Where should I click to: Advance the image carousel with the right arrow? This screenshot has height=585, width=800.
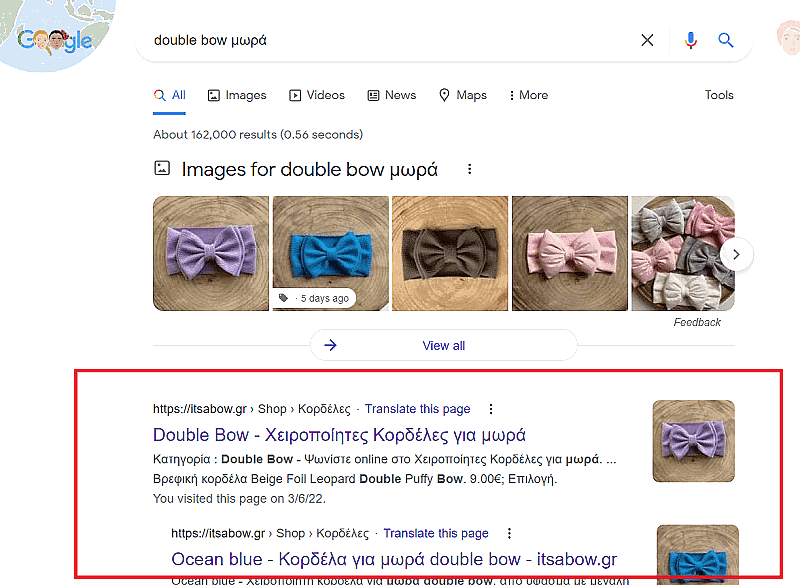[736, 254]
